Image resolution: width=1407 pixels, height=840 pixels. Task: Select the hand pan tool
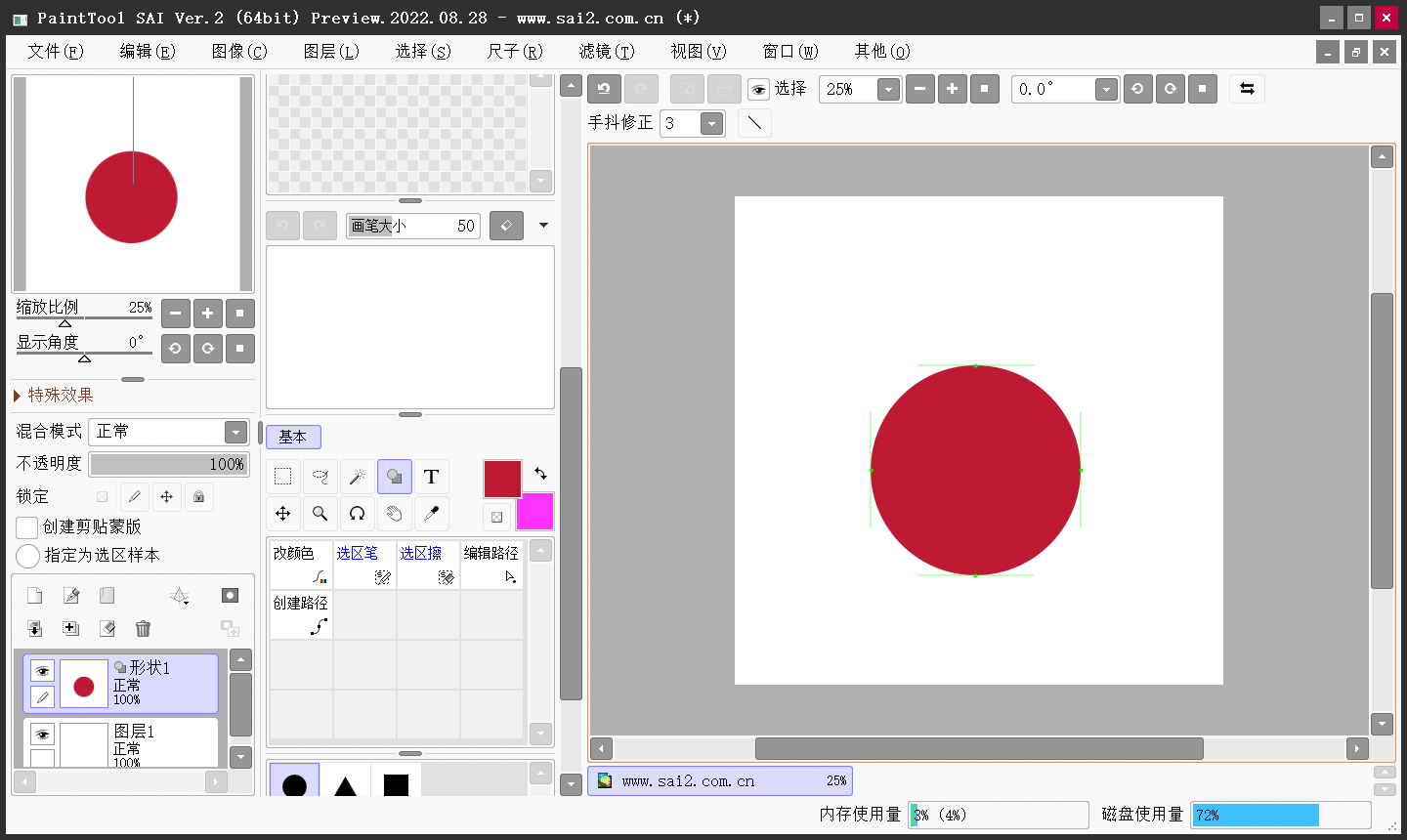point(395,513)
